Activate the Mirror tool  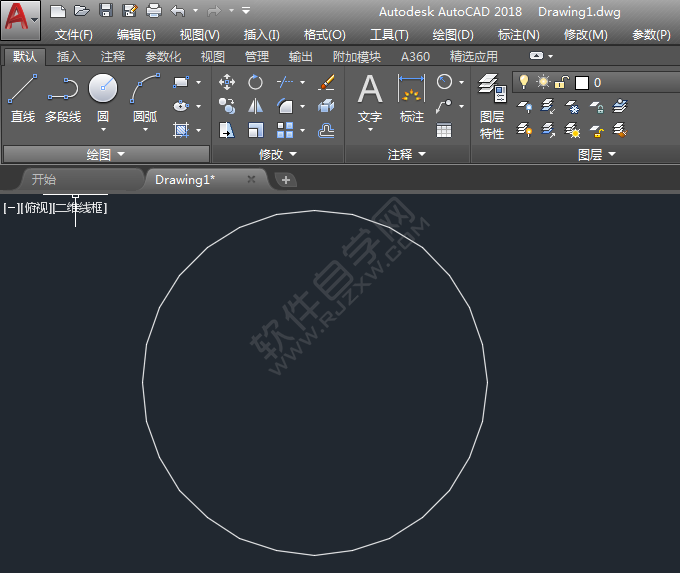(x=255, y=106)
